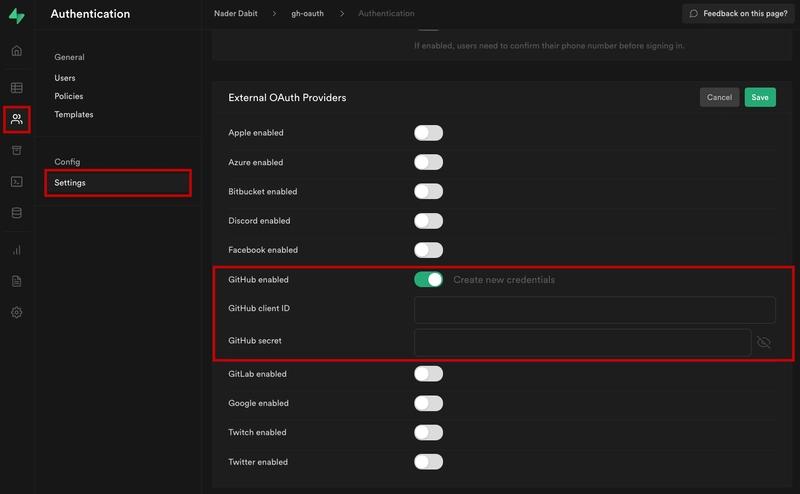Image resolution: width=800 pixels, height=494 pixels.
Task: Open the project settings gear icon
Action: [17, 312]
